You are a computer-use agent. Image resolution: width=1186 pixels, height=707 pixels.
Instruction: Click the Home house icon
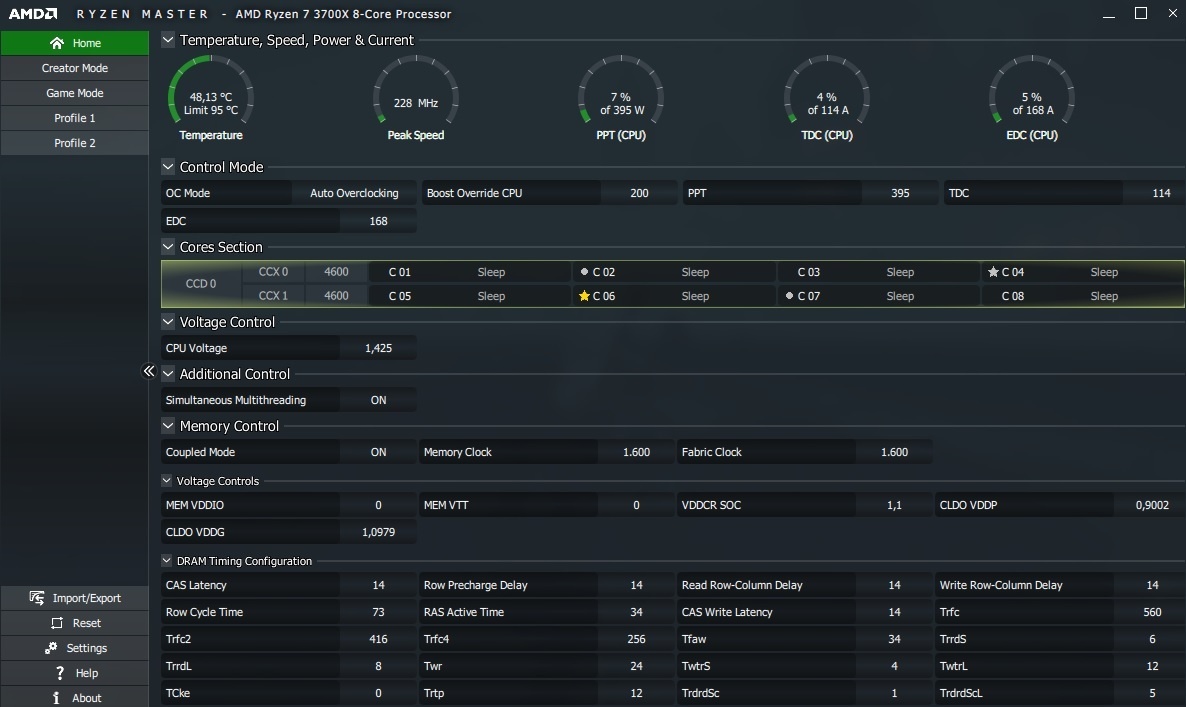(x=57, y=43)
